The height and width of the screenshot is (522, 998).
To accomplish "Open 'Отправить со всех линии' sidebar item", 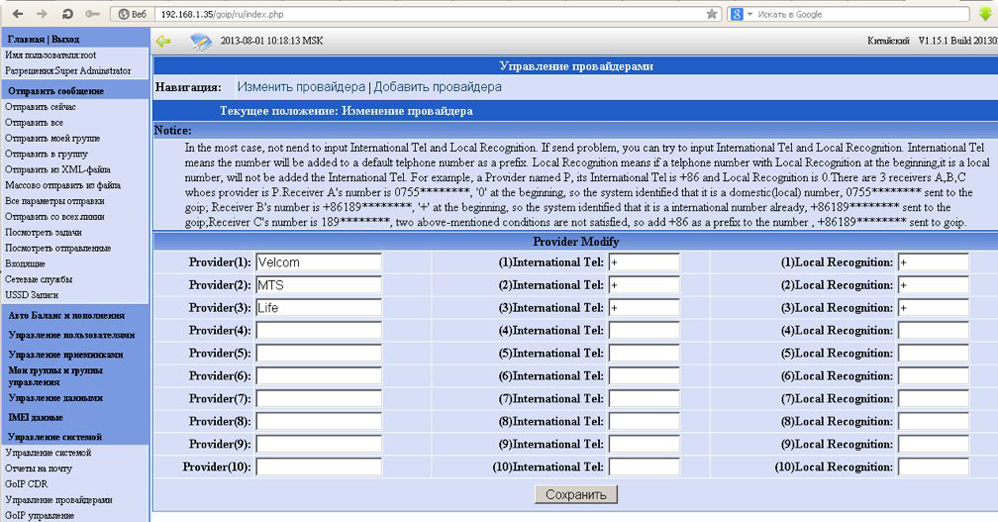I will (x=55, y=216).
